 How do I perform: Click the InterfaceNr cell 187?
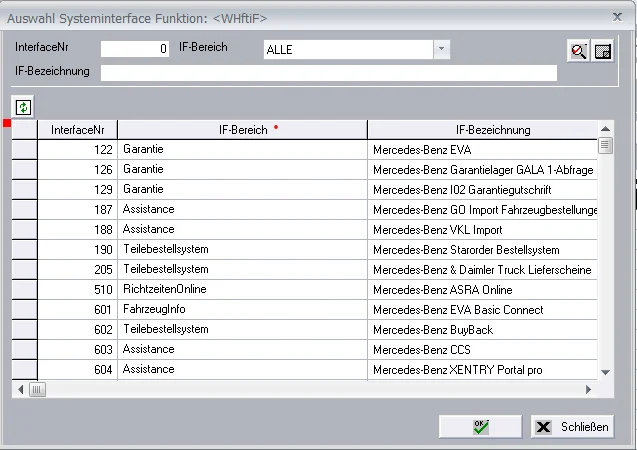point(77,209)
